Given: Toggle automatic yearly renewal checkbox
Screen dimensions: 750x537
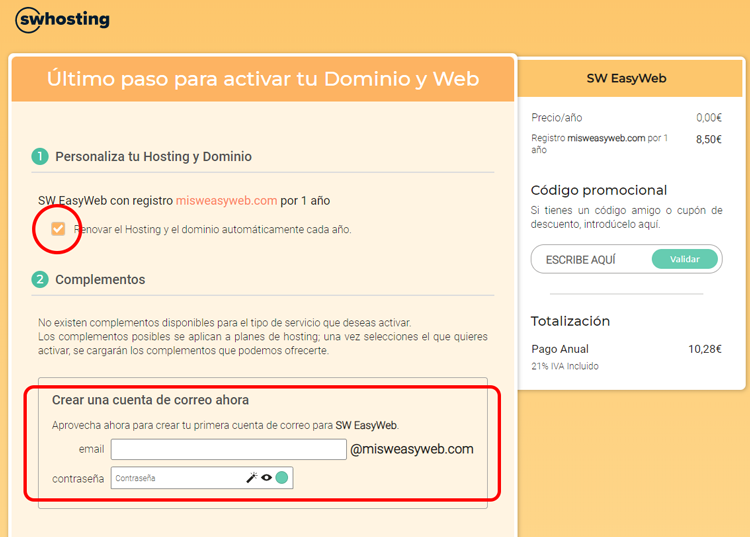Looking at the screenshot, I should (x=58, y=229).
